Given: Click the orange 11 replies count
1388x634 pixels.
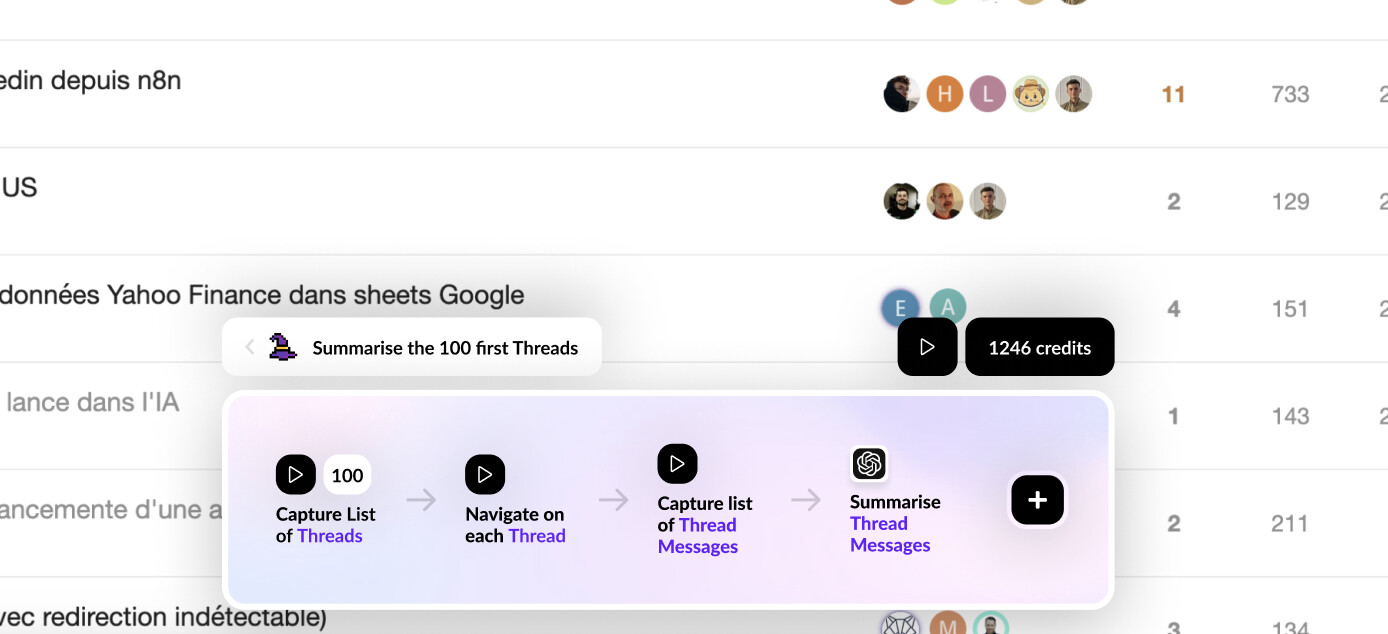Looking at the screenshot, I should (x=1173, y=95).
